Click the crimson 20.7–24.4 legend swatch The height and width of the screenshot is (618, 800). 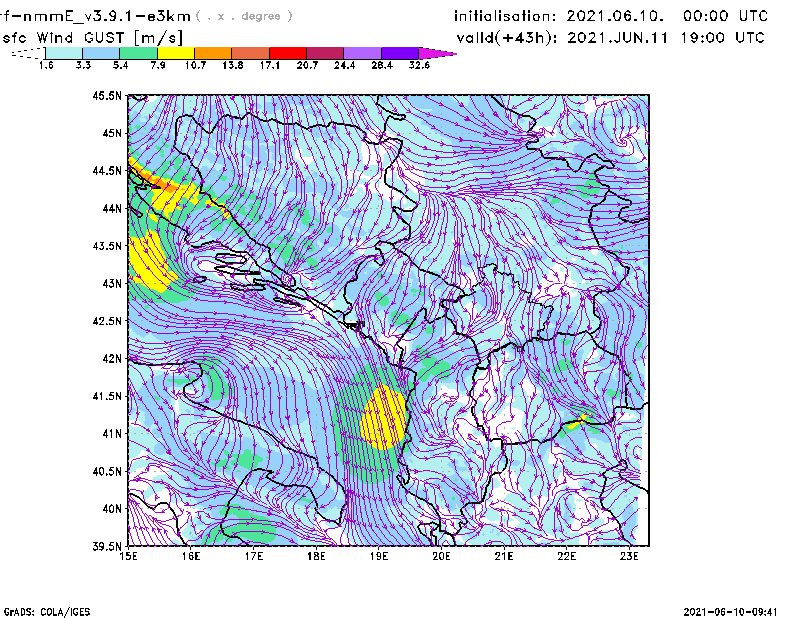click(x=325, y=53)
